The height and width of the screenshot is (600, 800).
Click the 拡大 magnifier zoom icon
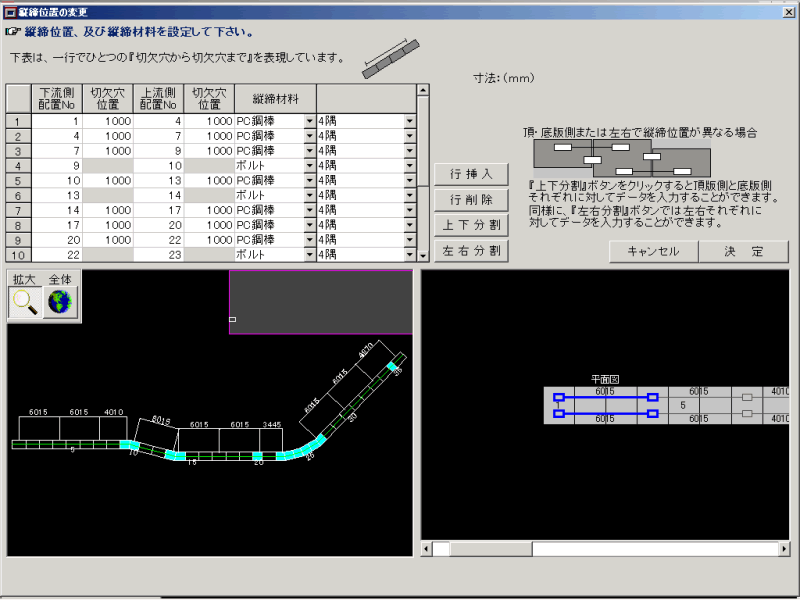[26, 303]
